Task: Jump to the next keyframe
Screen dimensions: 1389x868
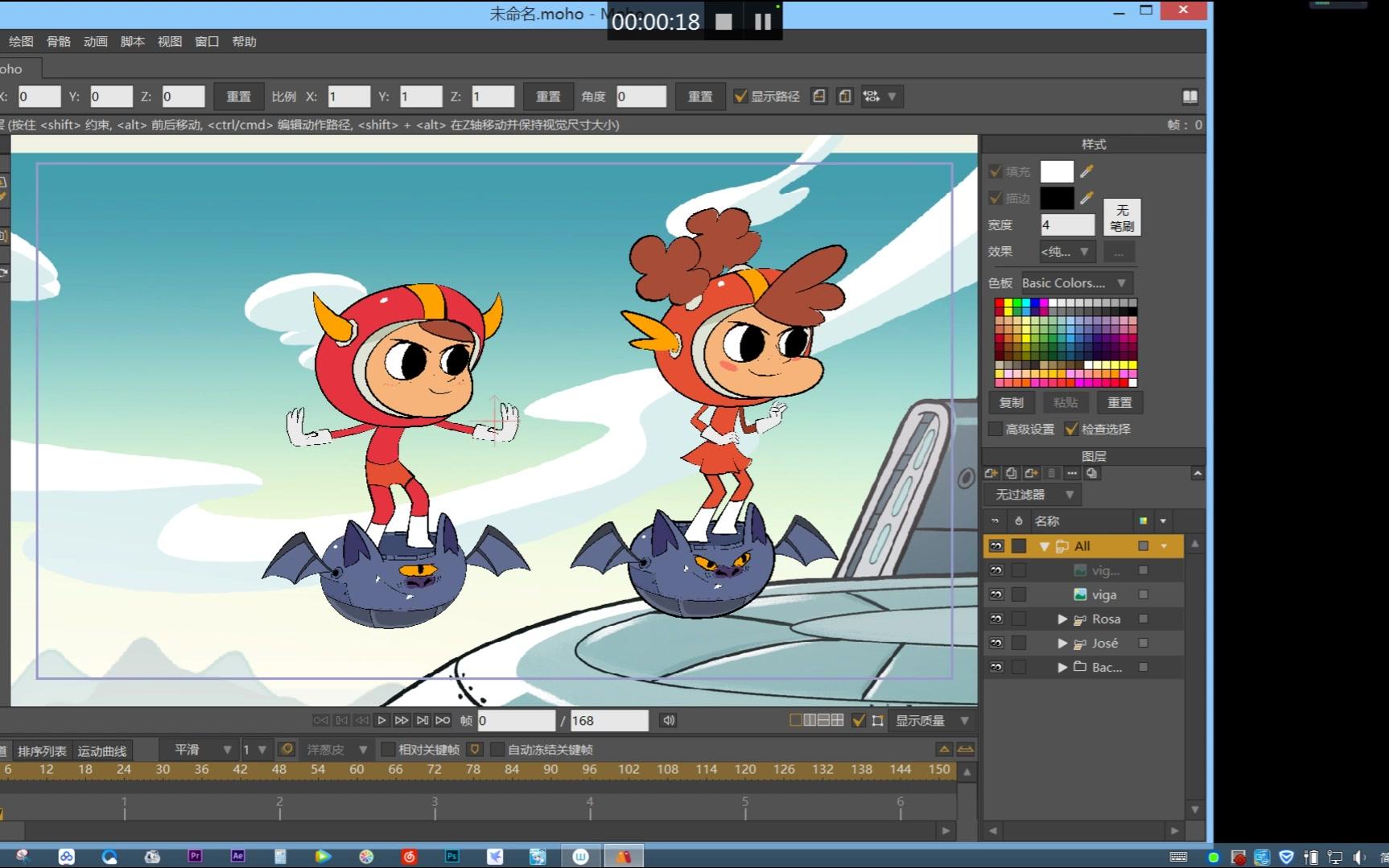Action: (x=422, y=720)
